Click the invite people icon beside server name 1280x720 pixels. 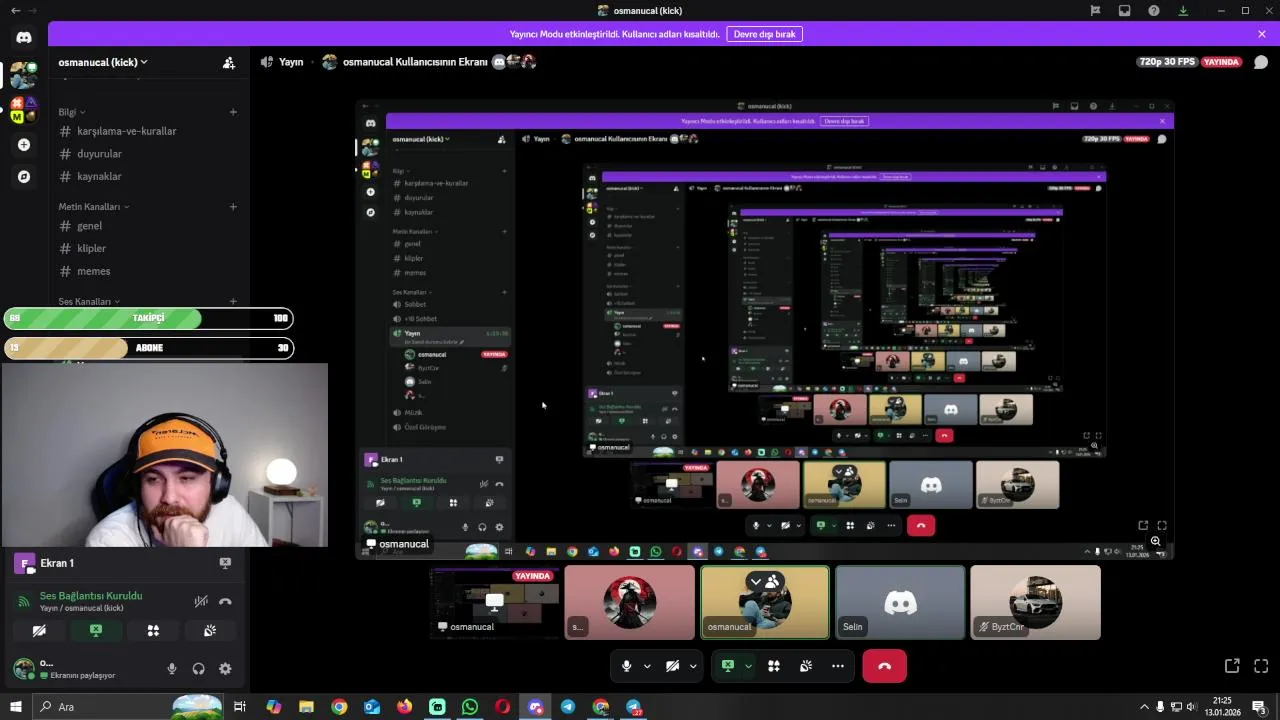[x=229, y=62]
